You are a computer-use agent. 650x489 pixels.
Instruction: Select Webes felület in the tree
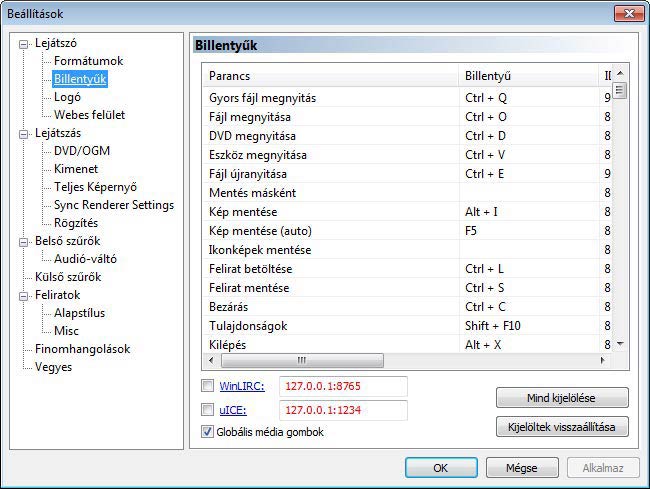coord(89,115)
